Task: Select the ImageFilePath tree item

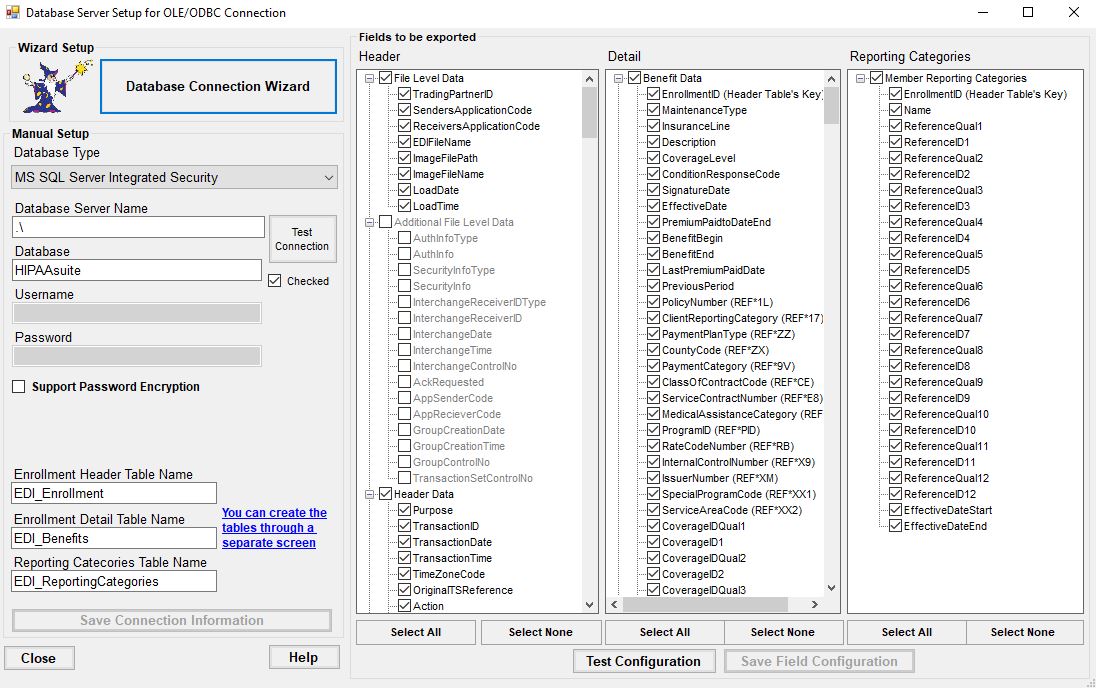Action: point(445,159)
